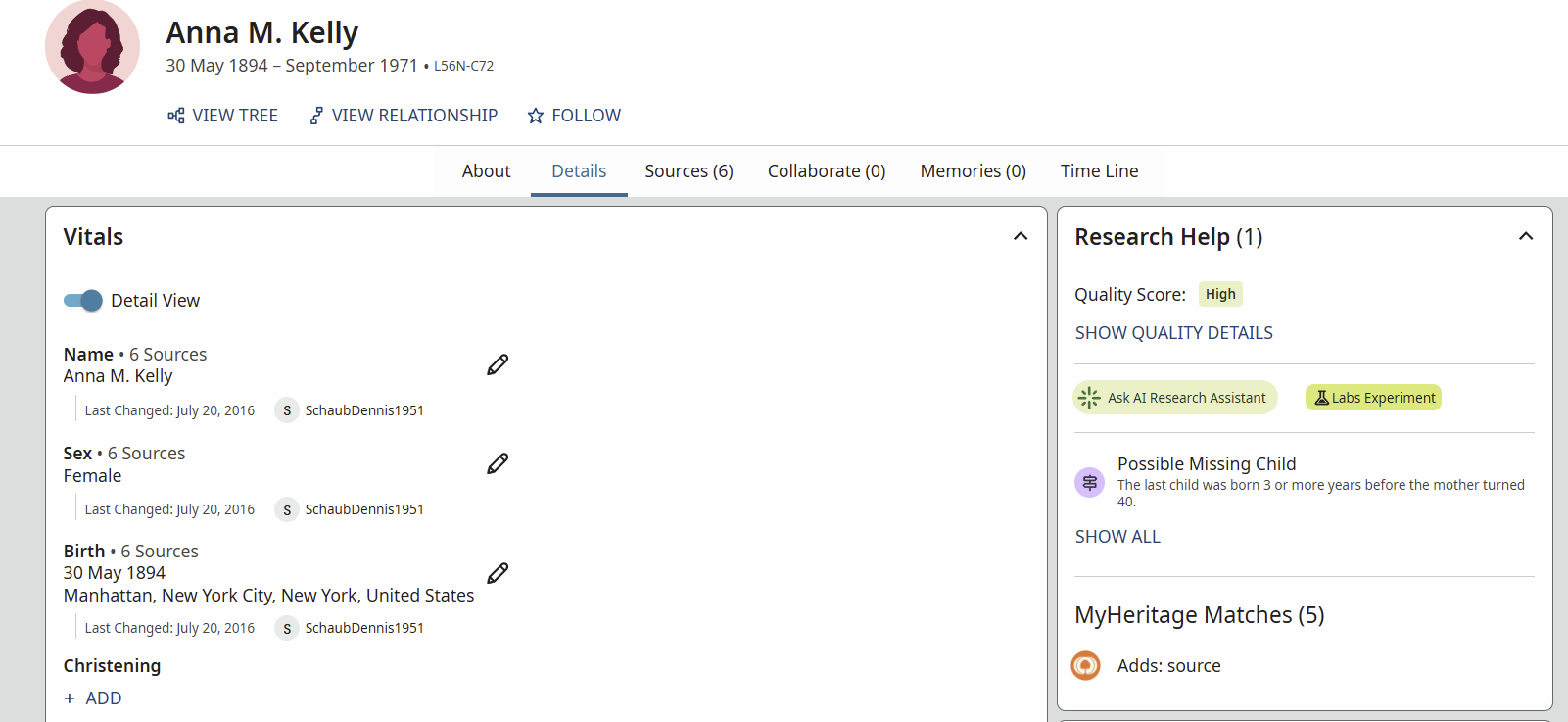Open the Collaborate (0) tab
This screenshot has width=1568, height=722.
coord(827,171)
